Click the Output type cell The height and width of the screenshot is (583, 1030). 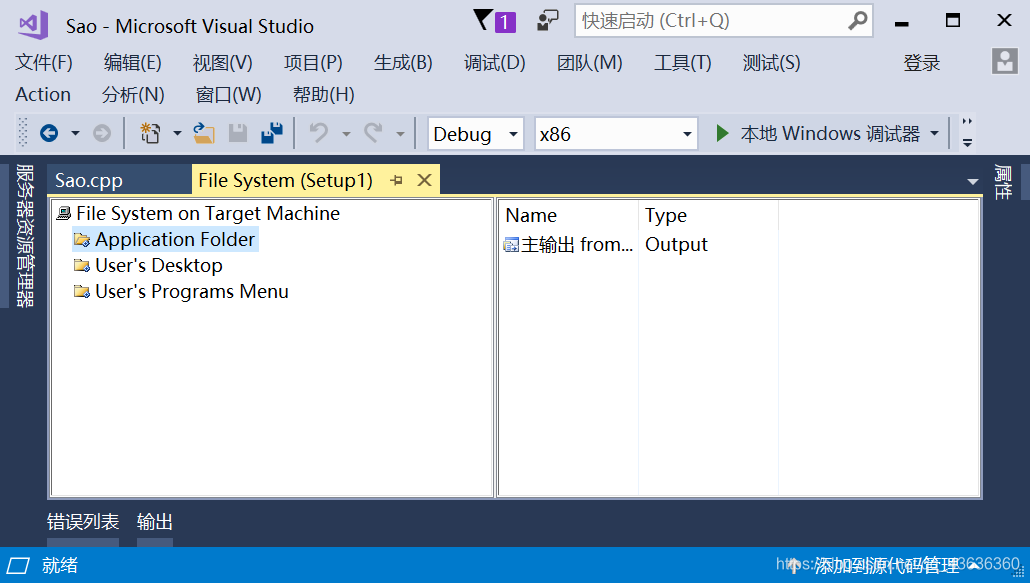click(676, 244)
